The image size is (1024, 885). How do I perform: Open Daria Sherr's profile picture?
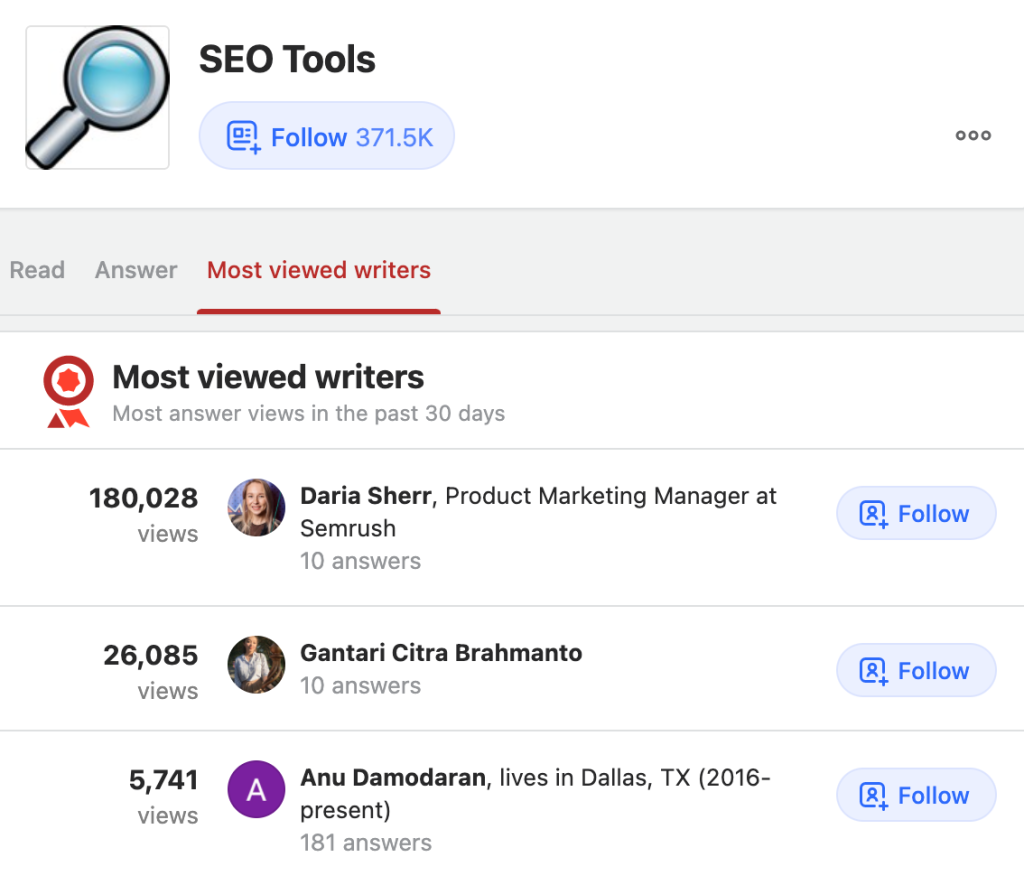coord(256,507)
